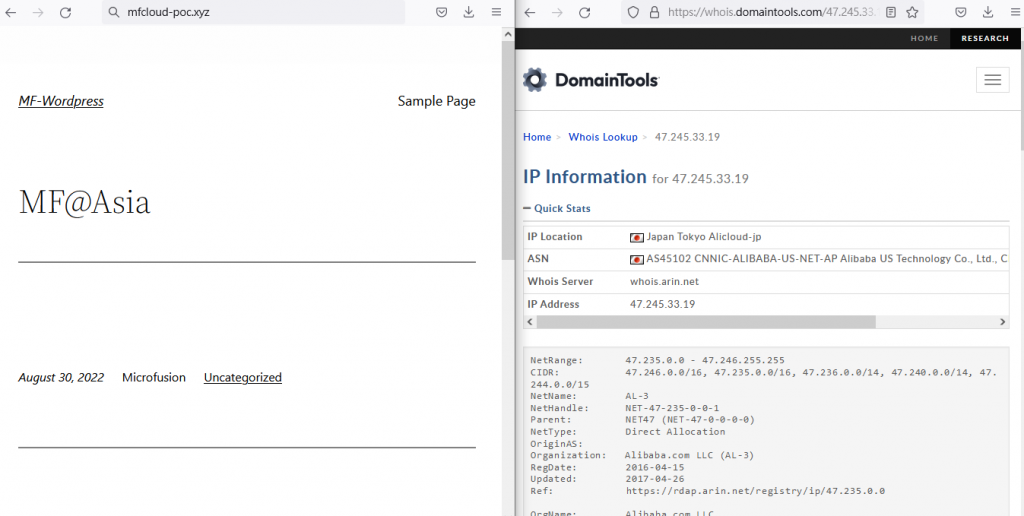
Task: Open Sample Page menu link
Action: [436, 101]
